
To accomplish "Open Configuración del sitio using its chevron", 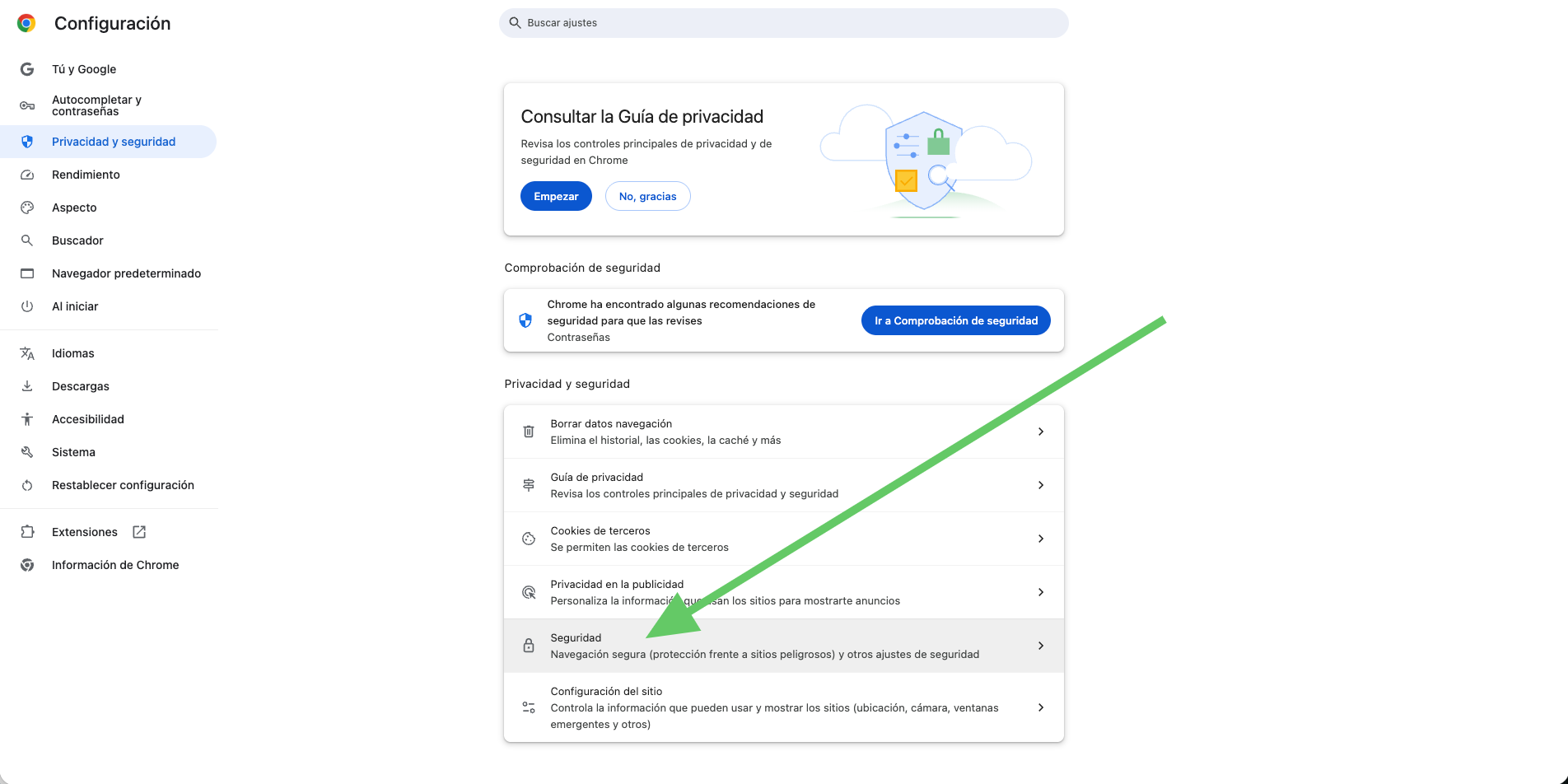I will 1041,707.
